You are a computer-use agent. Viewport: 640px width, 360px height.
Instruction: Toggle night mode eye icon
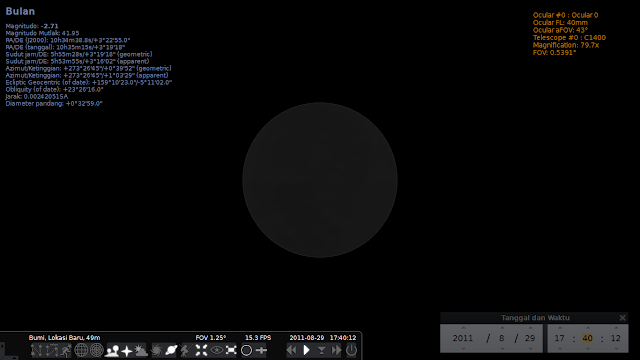point(216,350)
